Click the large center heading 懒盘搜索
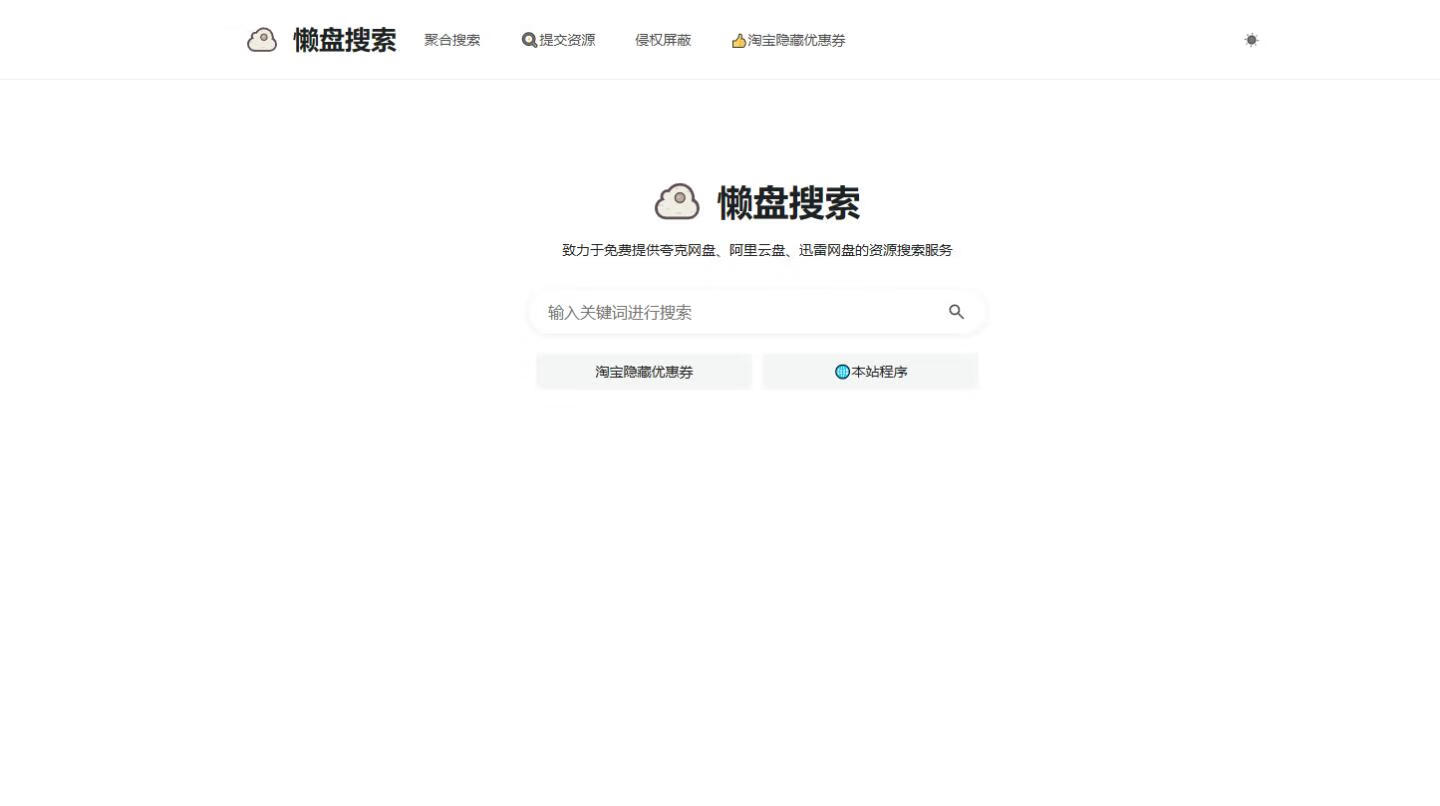Image resolution: width=1440 pixels, height=806 pixels. 788,203
